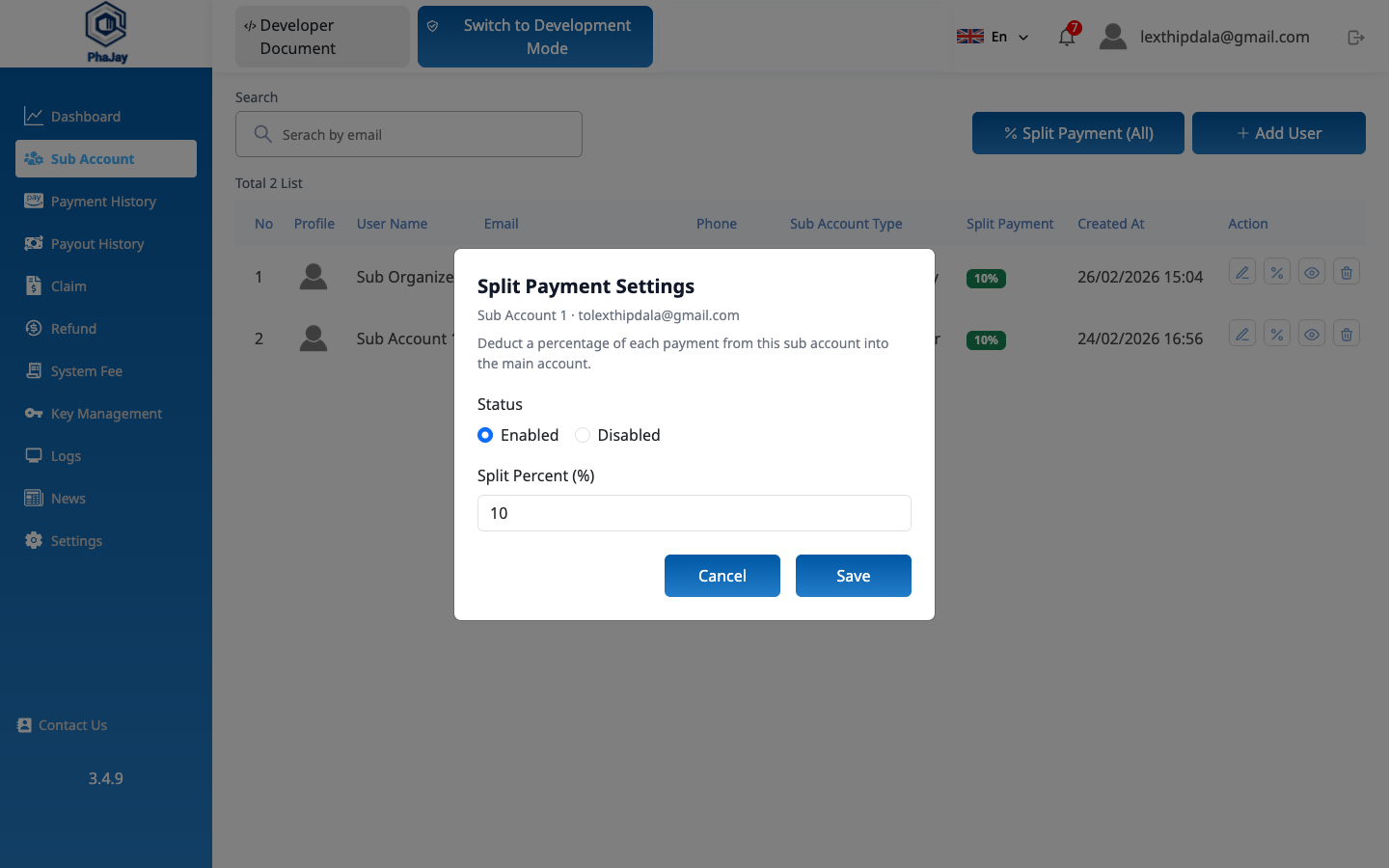Viewport: 1389px width, 868px height.
Task: Open News in sidebar
Action: tap(106, 499)
